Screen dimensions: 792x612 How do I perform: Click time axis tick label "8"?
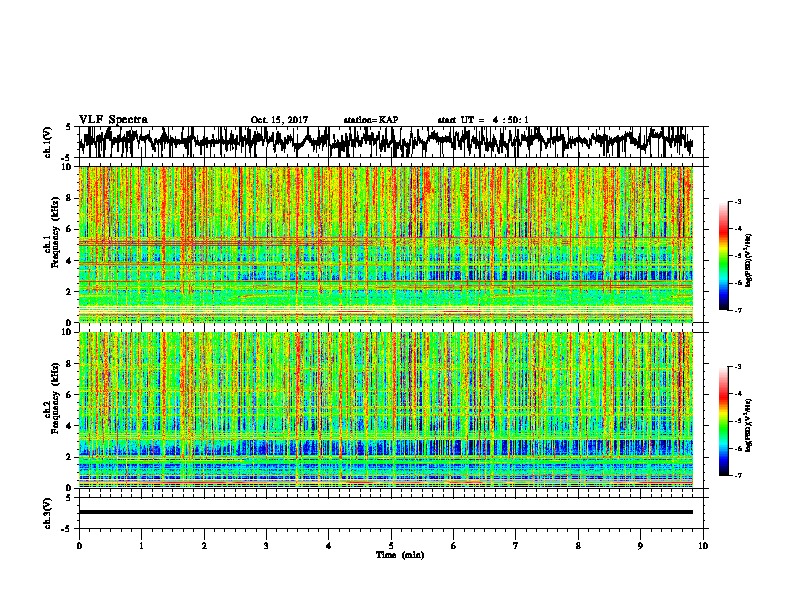click(x=578, y=546)
